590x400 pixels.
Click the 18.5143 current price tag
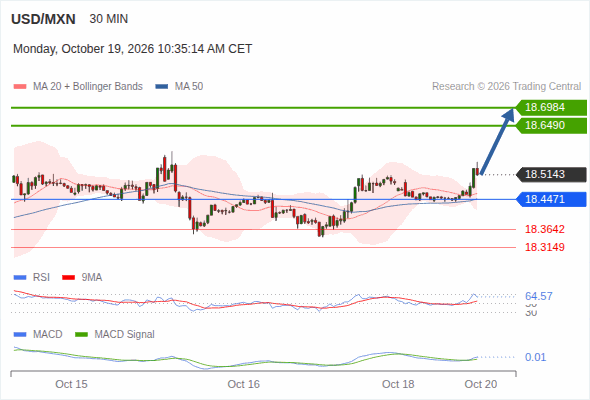(x=551, y=174)
